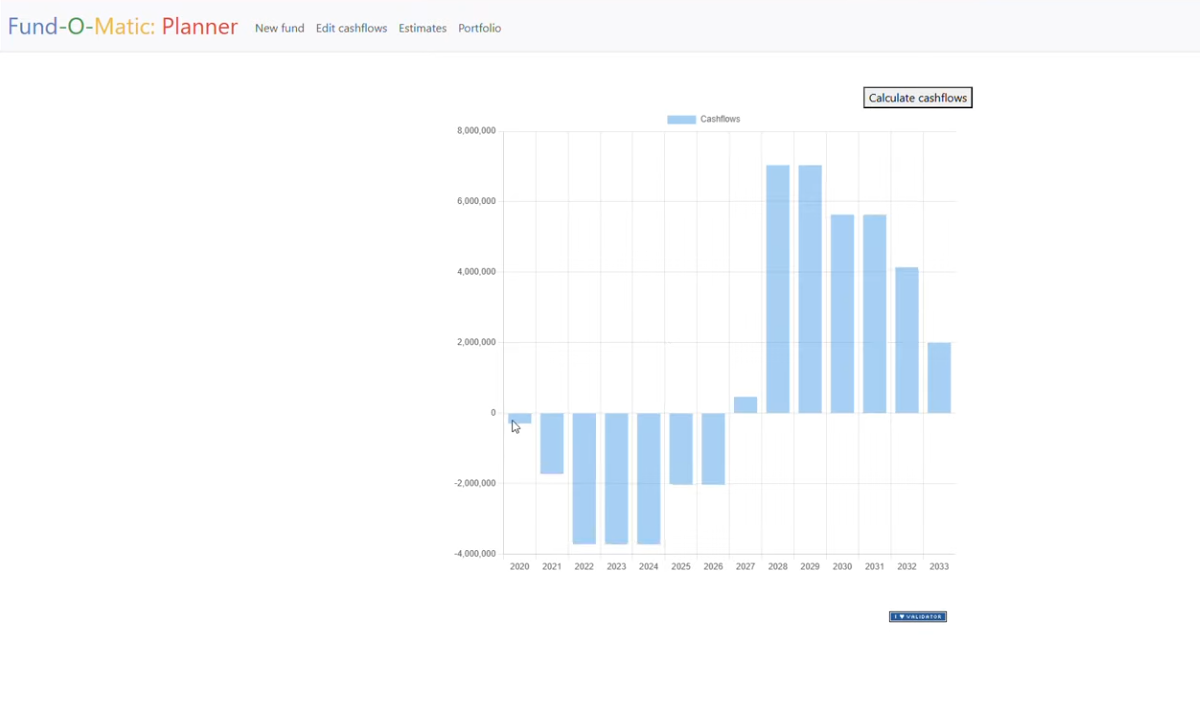Open the Estimates nav link
This screenshot has height=715, width=1200.
click(x=422, y=28)
